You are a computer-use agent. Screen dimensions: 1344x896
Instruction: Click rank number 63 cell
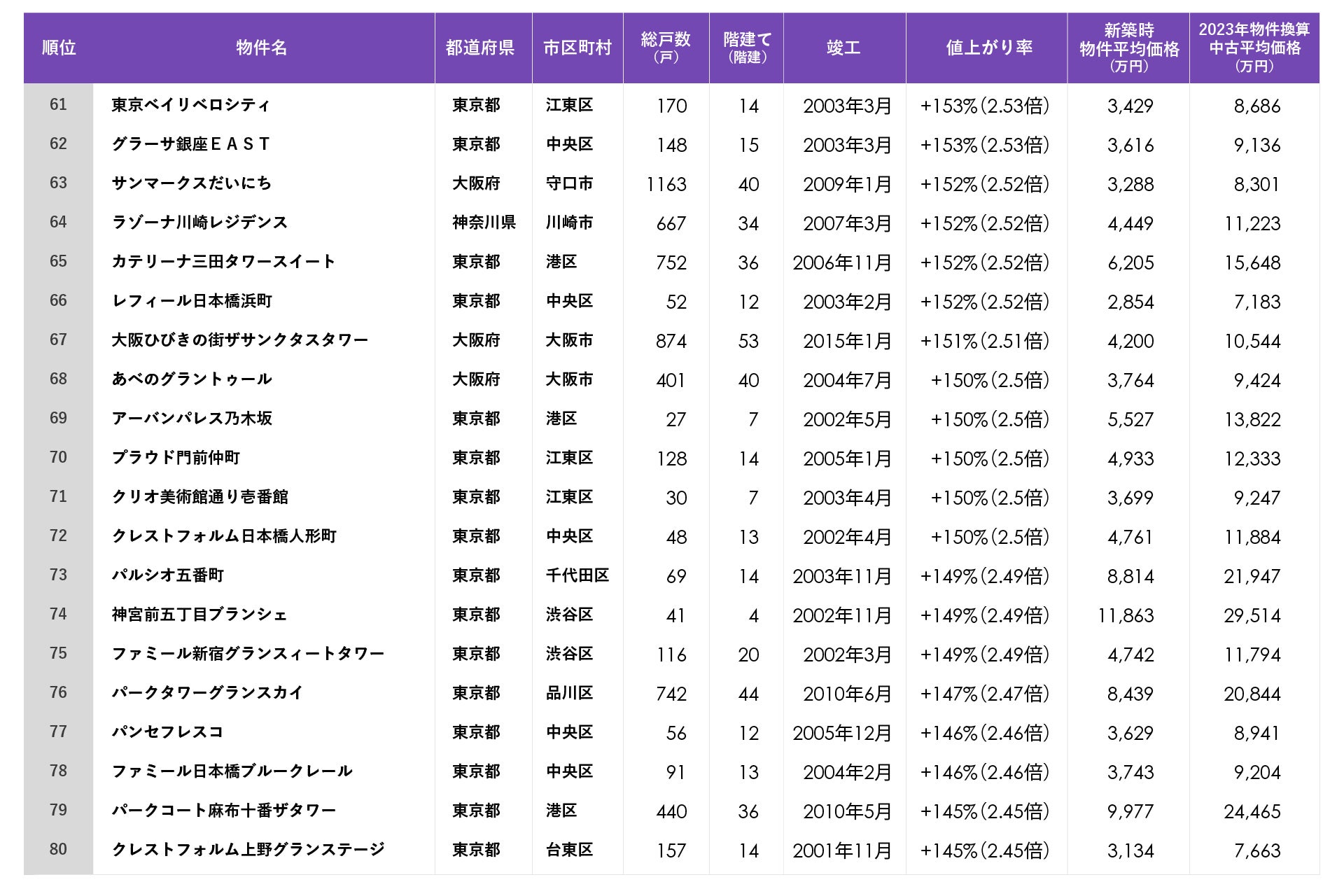point(59,183)
